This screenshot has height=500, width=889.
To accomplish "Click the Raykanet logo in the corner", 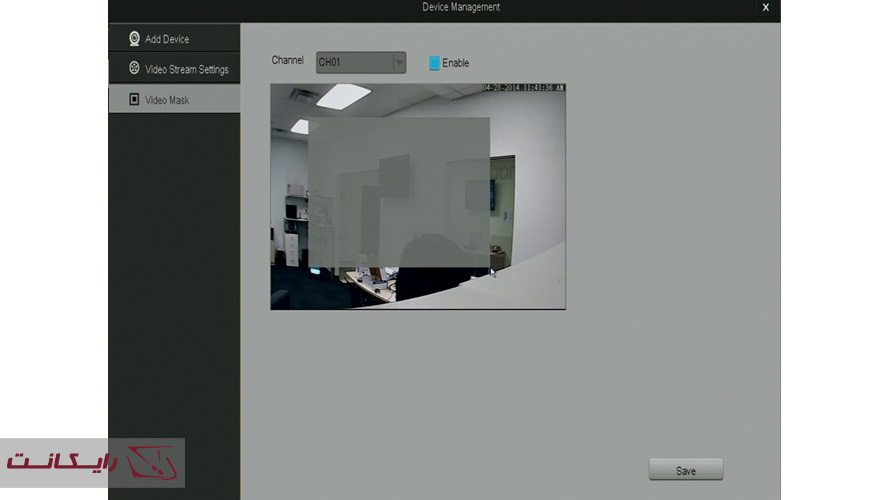I will (92, 463).
